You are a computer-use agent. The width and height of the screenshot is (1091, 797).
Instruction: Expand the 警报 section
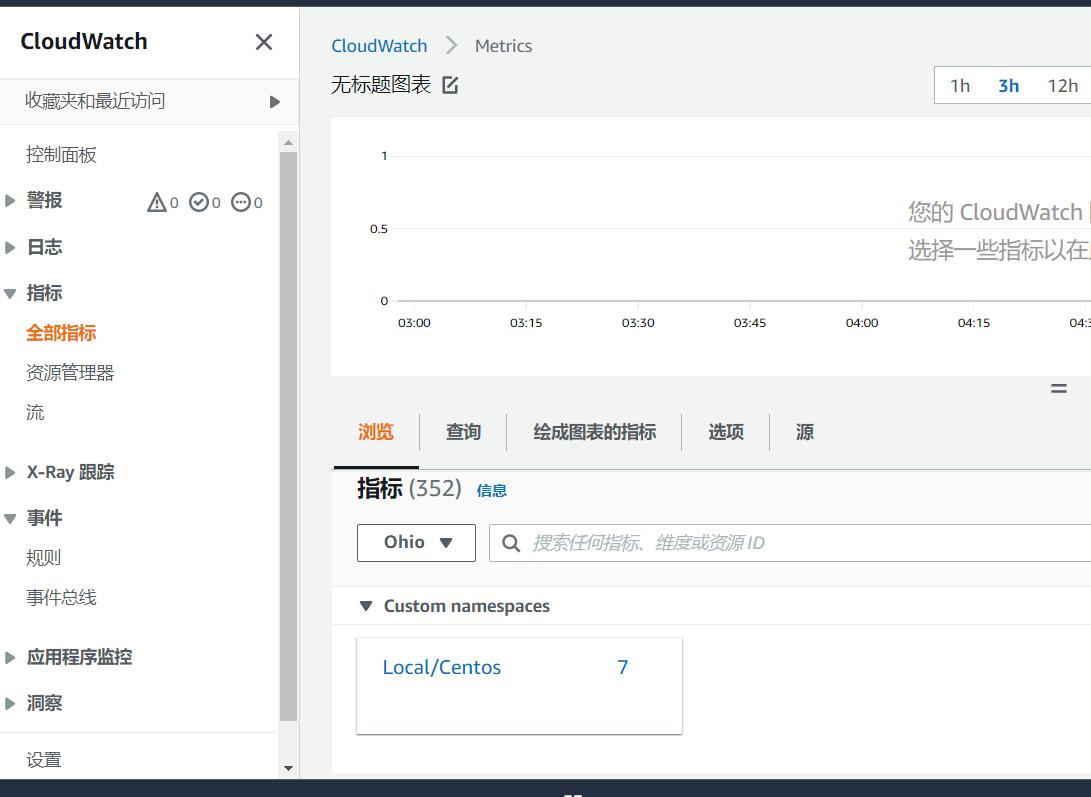point(10,201)
